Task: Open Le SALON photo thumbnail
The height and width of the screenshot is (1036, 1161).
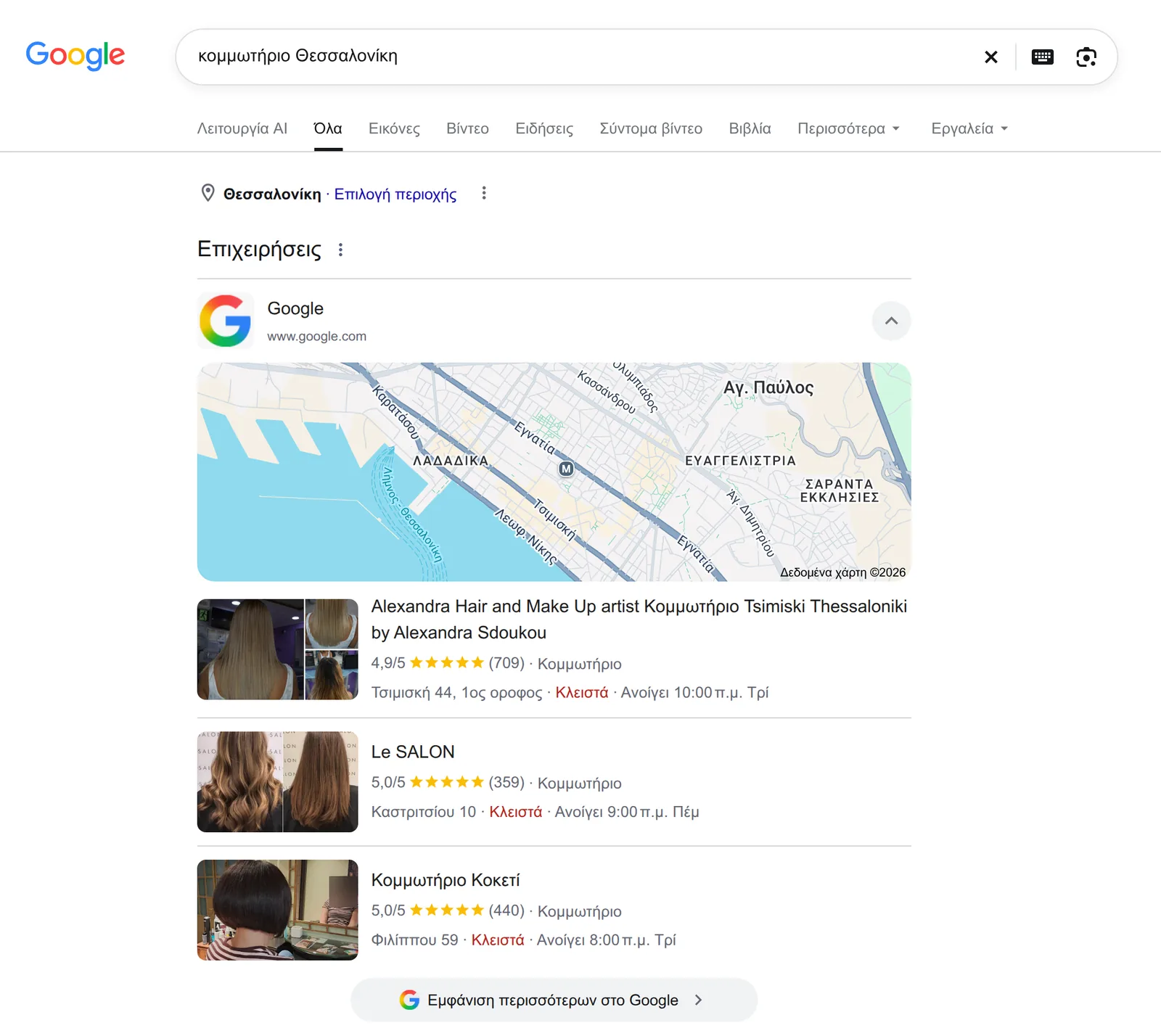Action: pyautogui.click(x=278, y=782)
